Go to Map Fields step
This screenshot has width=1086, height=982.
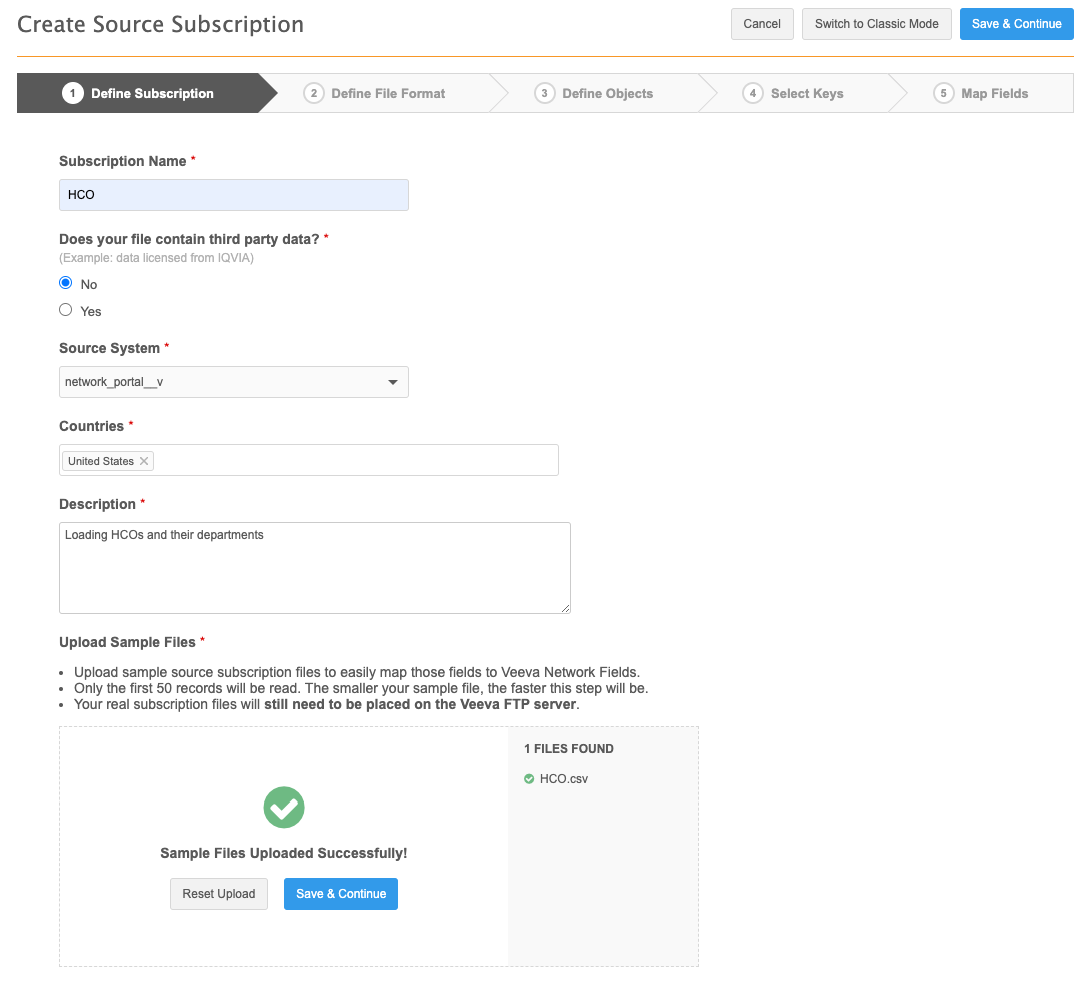point(994,93)
